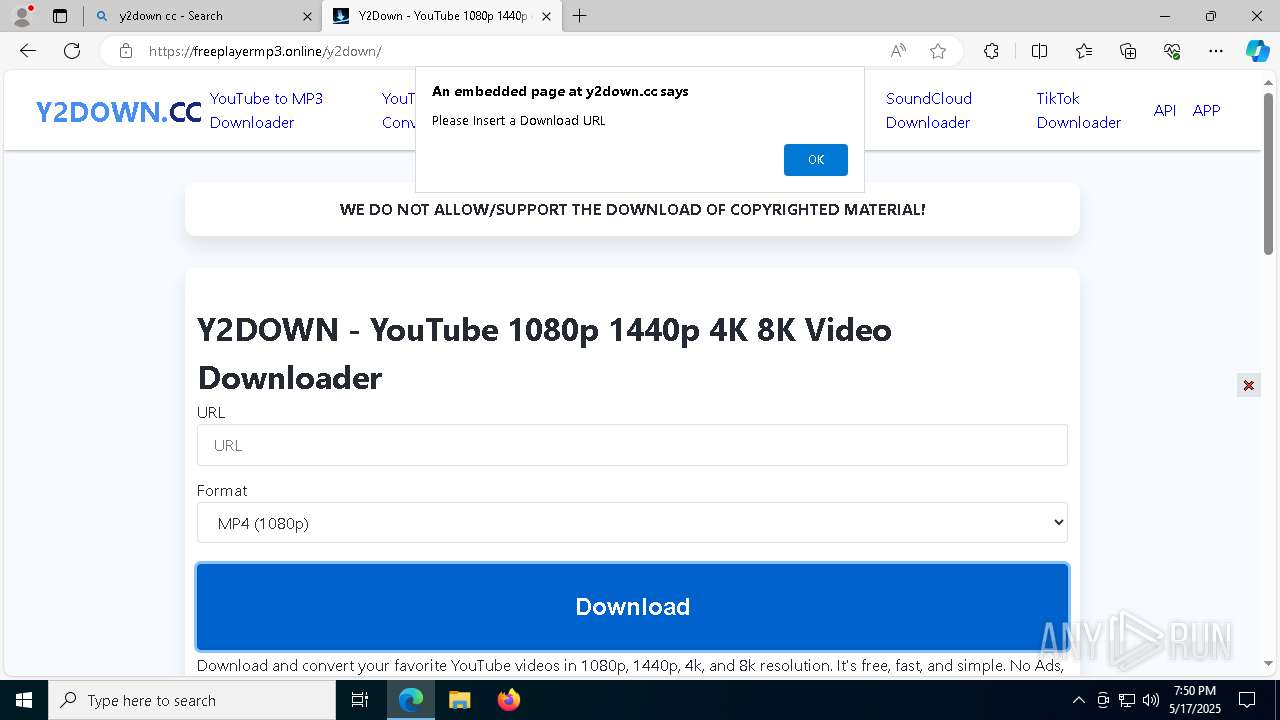Open the APP link
1280x720 pixels.
tap(1206, 110)
